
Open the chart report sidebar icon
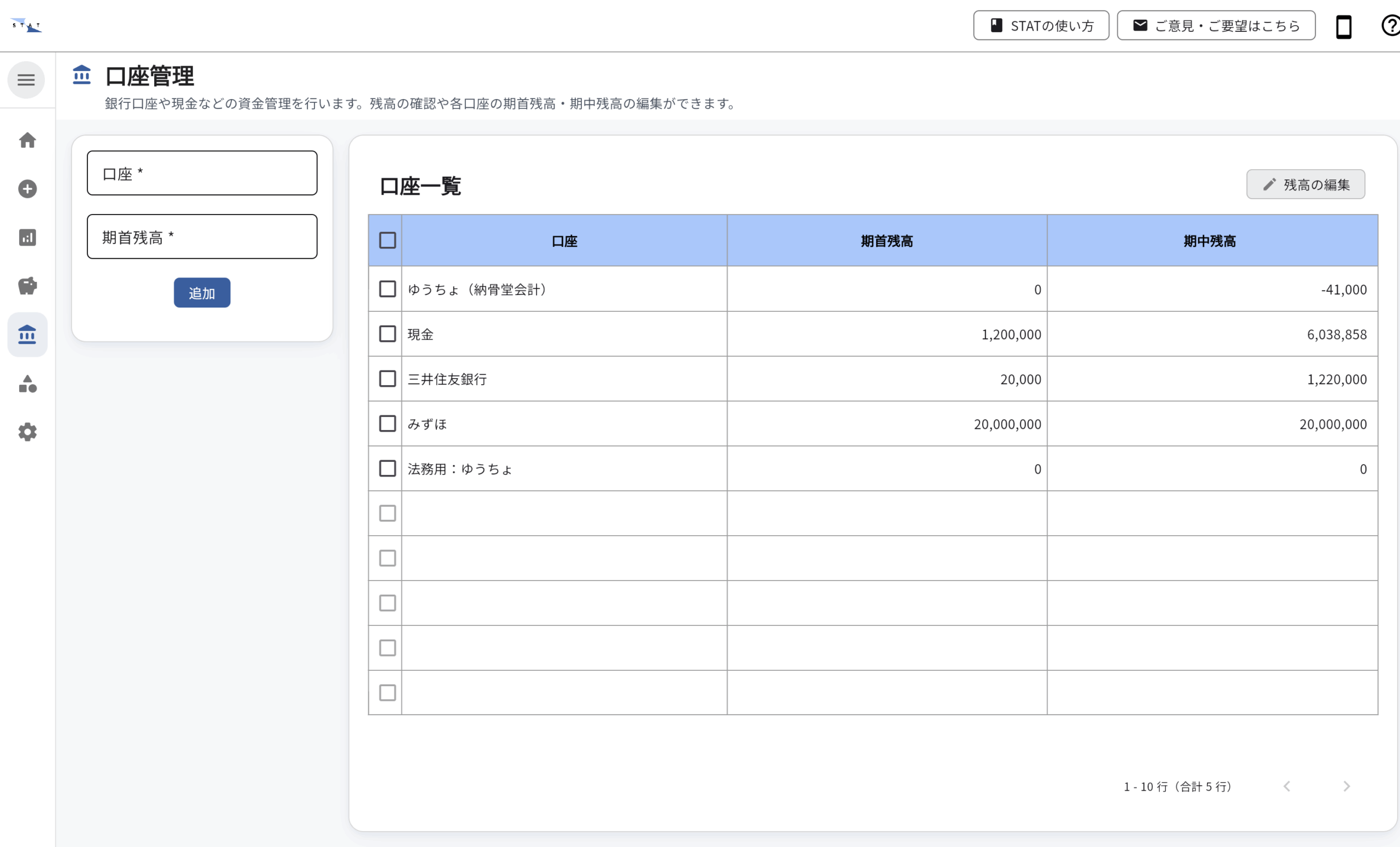tap(27, 237)
